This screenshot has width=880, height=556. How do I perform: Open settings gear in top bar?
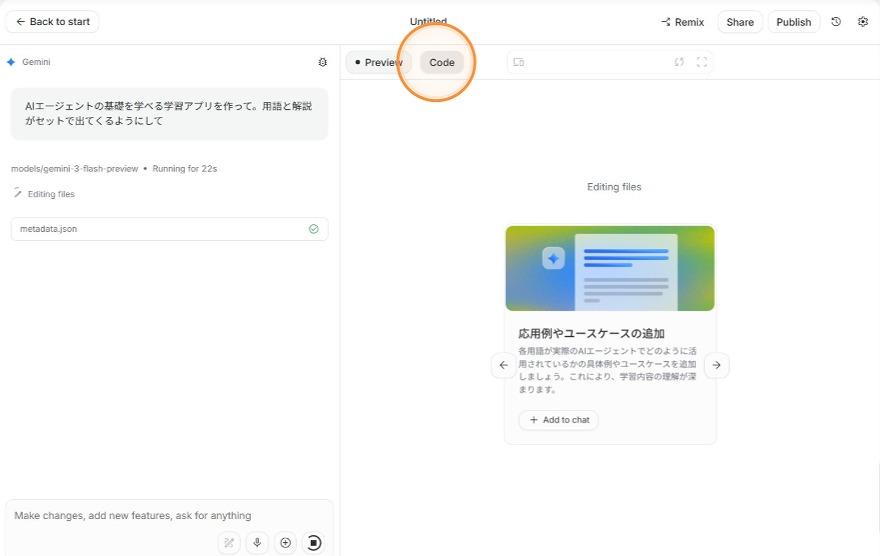863,22
